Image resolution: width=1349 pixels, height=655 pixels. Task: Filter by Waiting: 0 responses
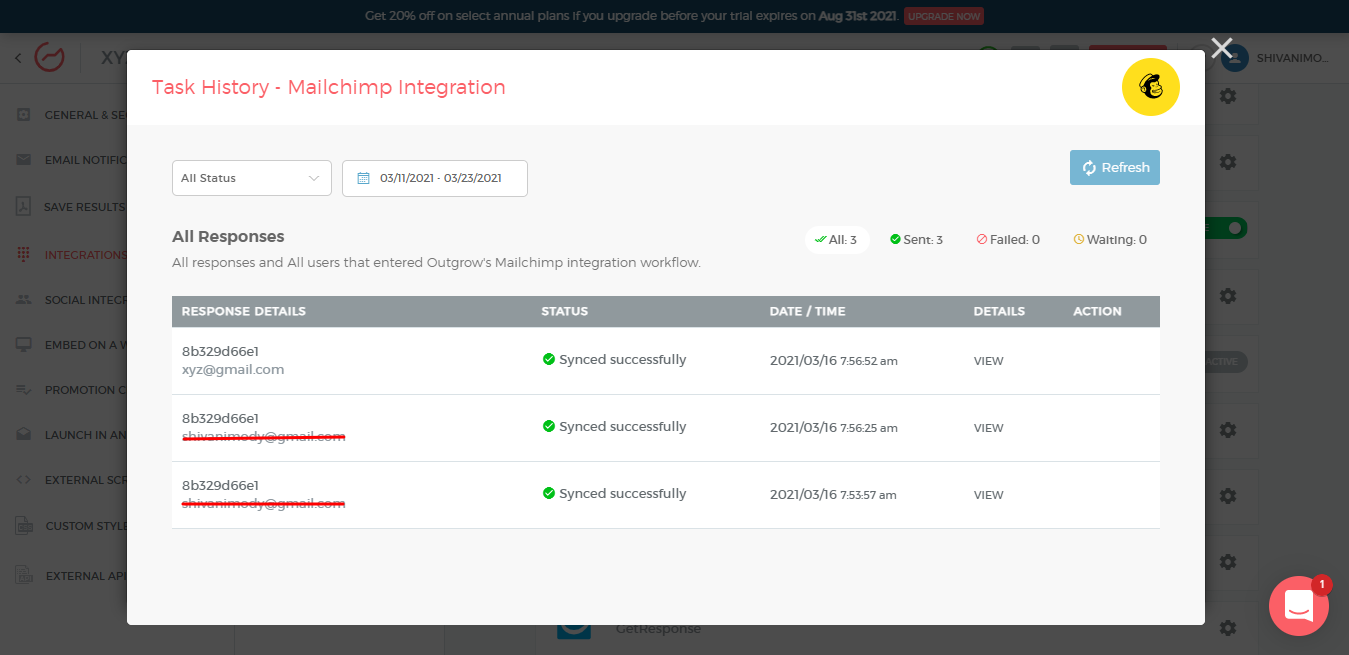[x=1110, y=240]
